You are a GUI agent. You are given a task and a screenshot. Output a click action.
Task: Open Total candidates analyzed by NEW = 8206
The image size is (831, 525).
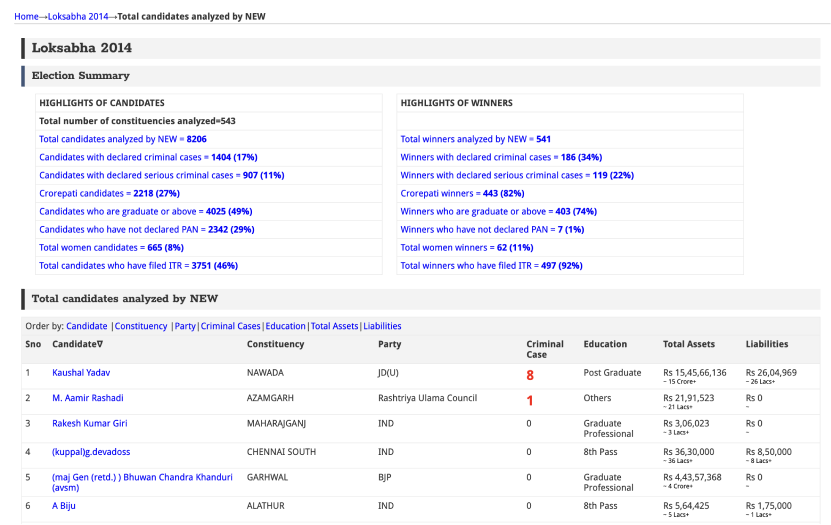click(x=122, y=139)
